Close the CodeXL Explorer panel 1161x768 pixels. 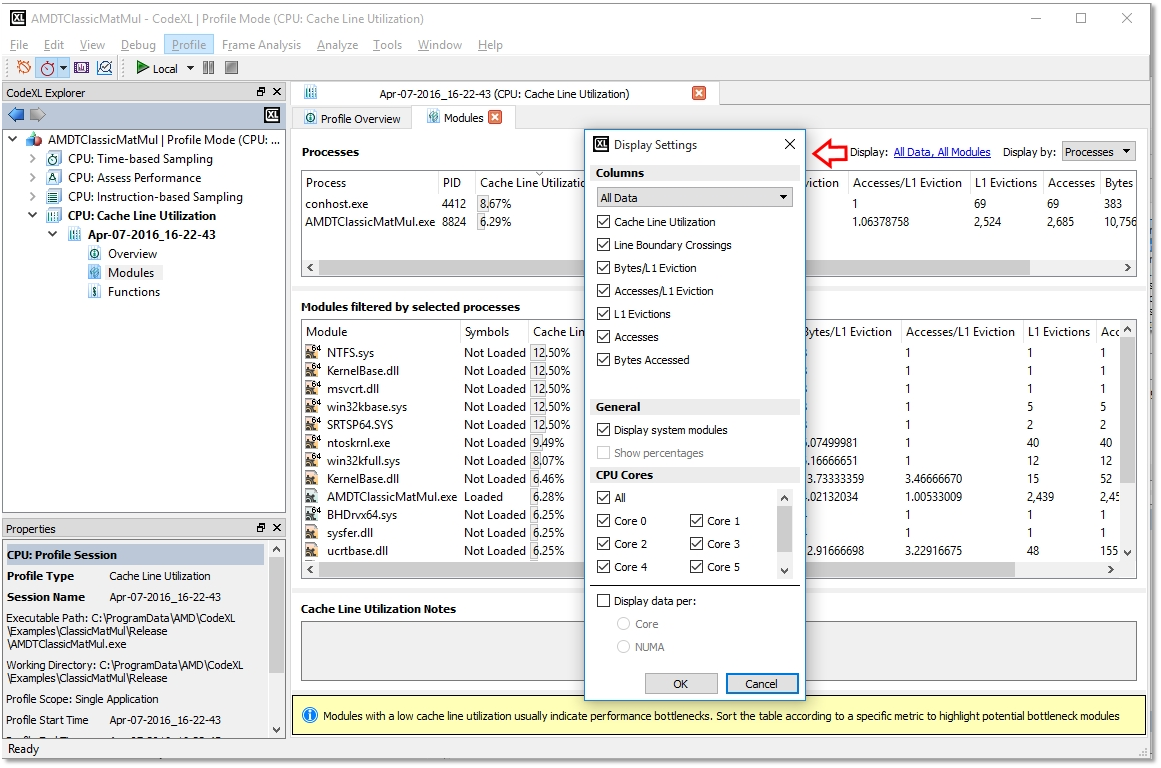pos(277,92)
